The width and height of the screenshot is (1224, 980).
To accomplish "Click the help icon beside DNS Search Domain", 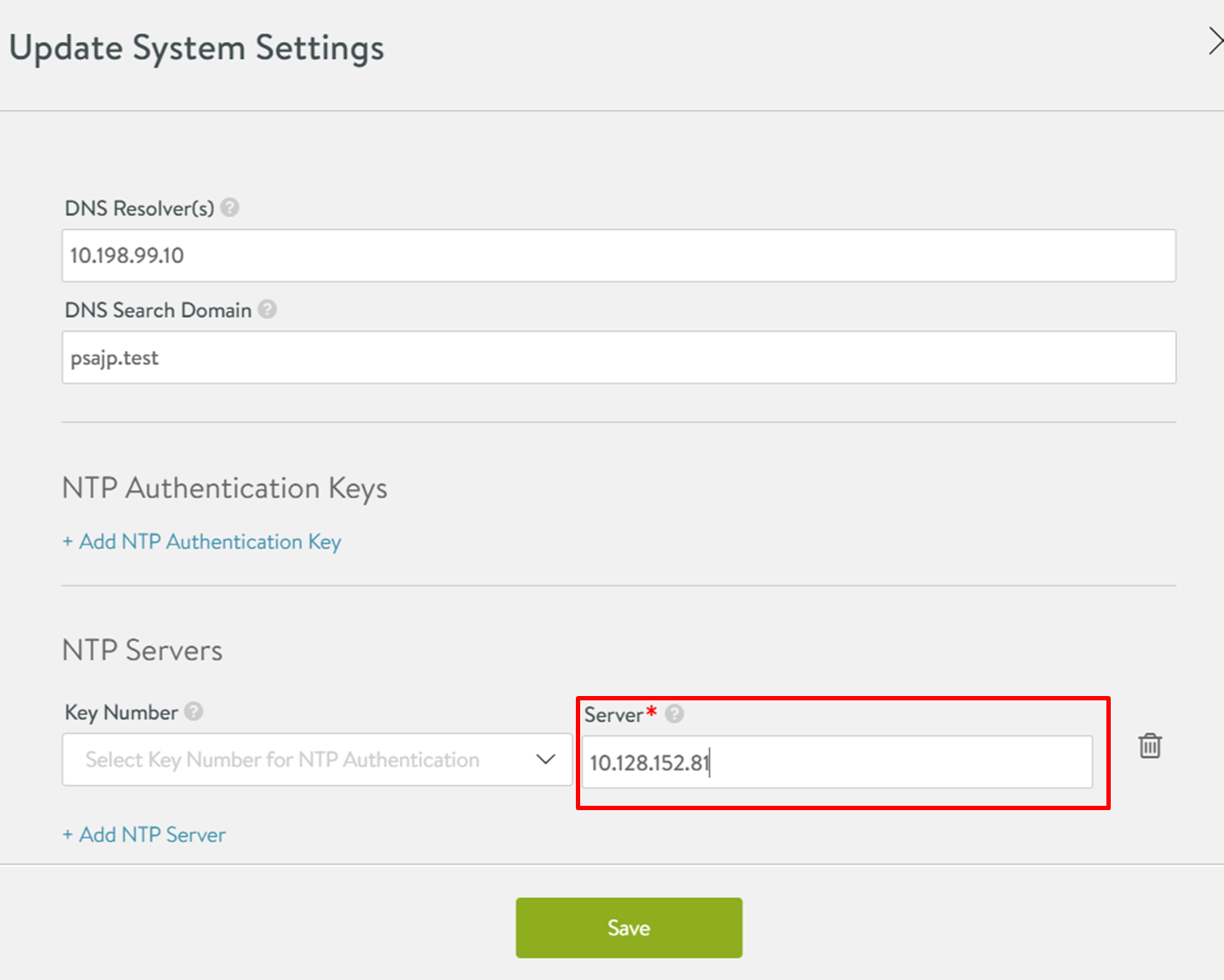I will [x=267, y=309].
